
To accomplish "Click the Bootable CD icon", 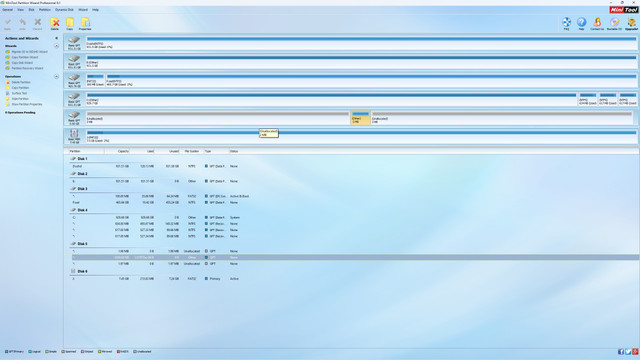I will pyautogui.click(x=614, y=24).
